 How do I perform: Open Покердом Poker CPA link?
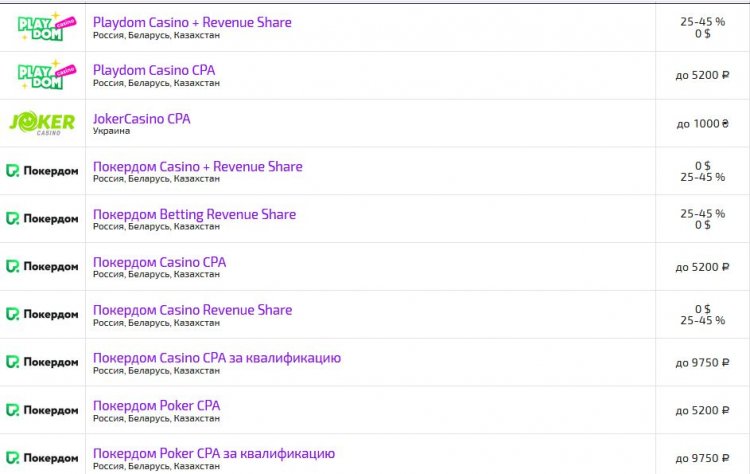click(156, 406)
